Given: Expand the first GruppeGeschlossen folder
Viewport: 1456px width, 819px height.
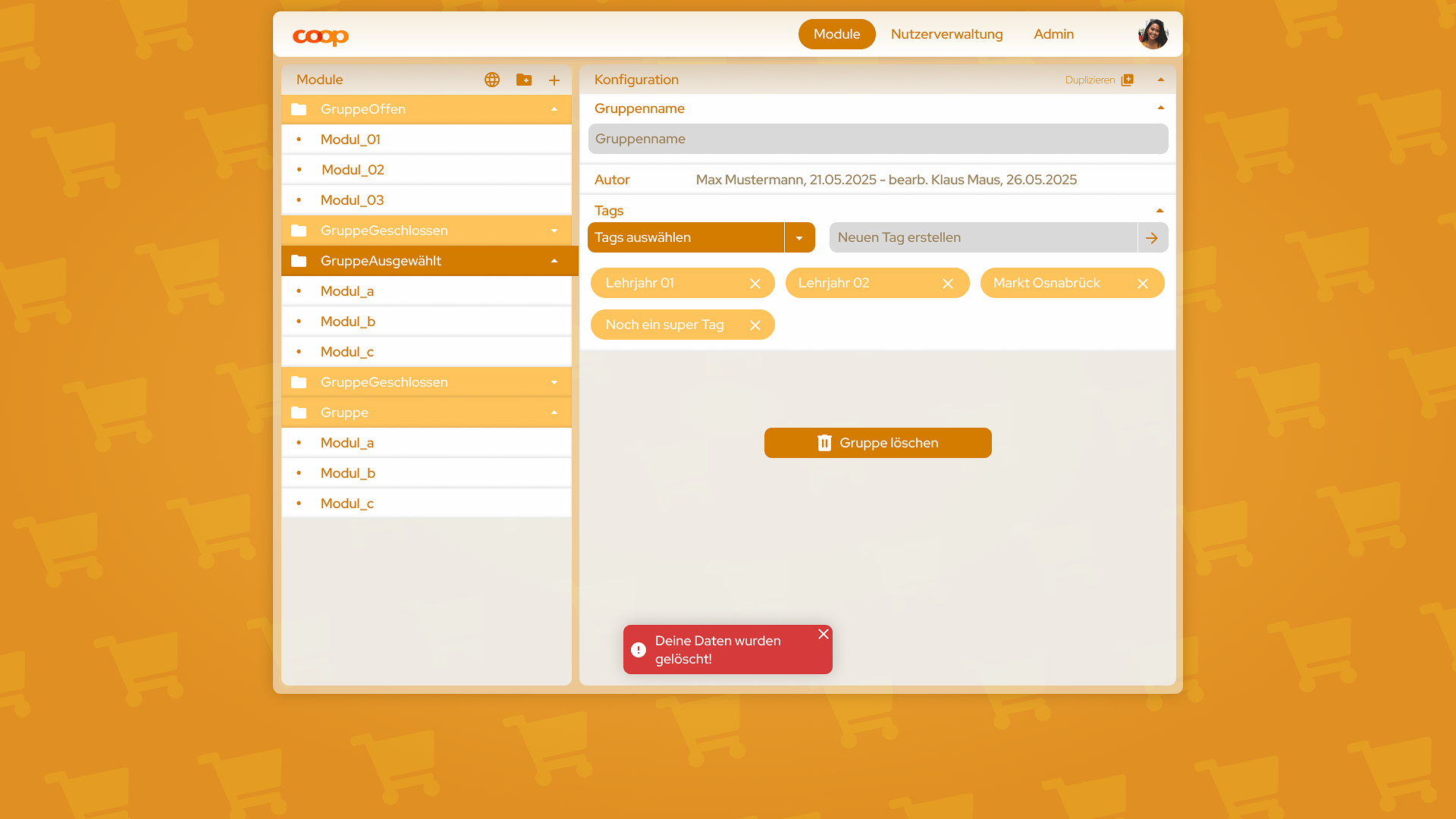Looking at the screenshot, I should (x=554, y=231).
